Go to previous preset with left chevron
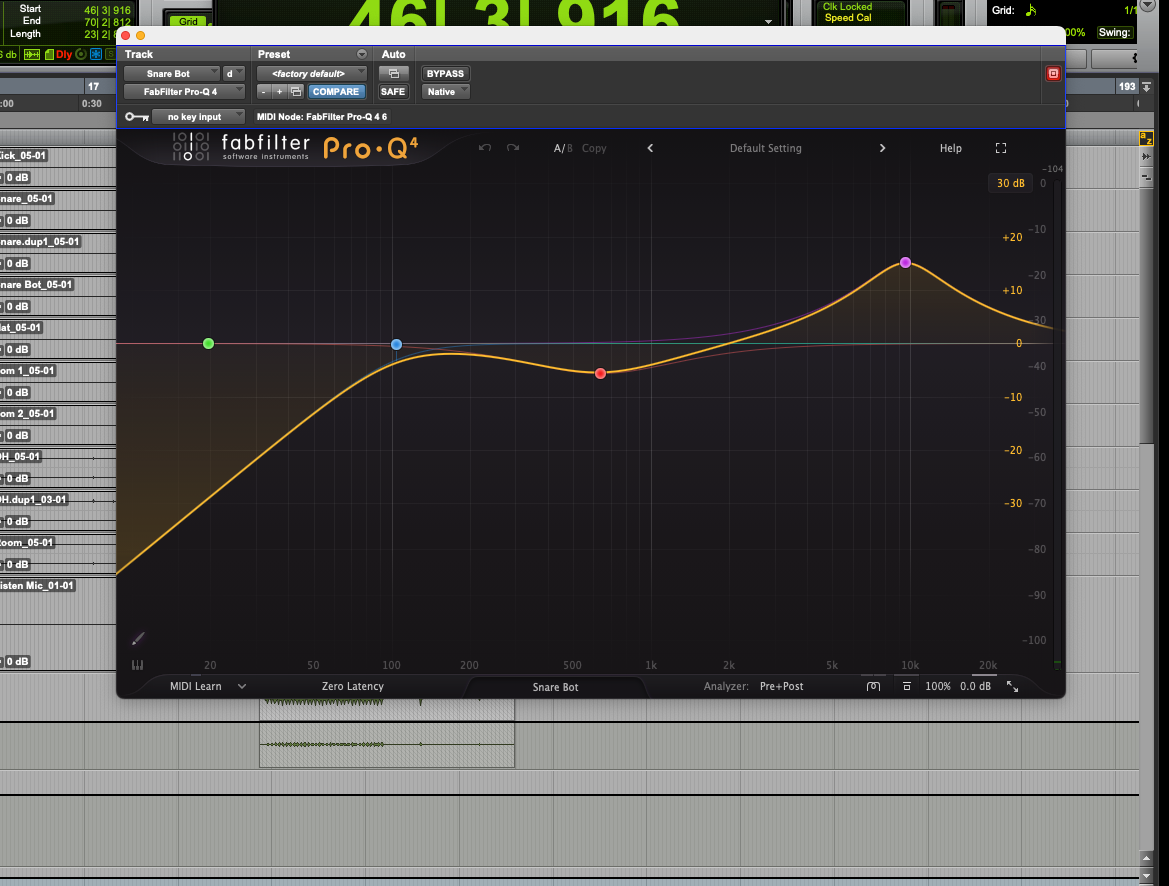The width and height of the screenshot is (1169, 886). pyautogui.click(x=650, y=148)
